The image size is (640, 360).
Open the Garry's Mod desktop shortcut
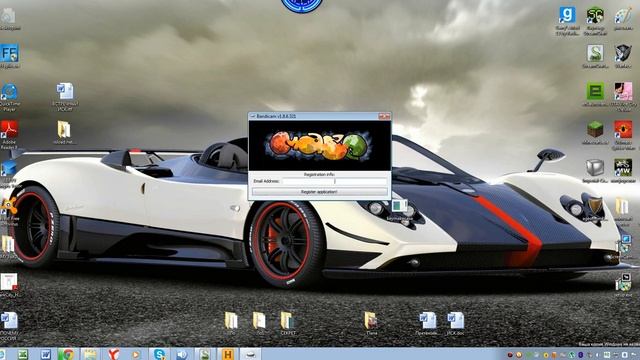click(x=567, y=16)
